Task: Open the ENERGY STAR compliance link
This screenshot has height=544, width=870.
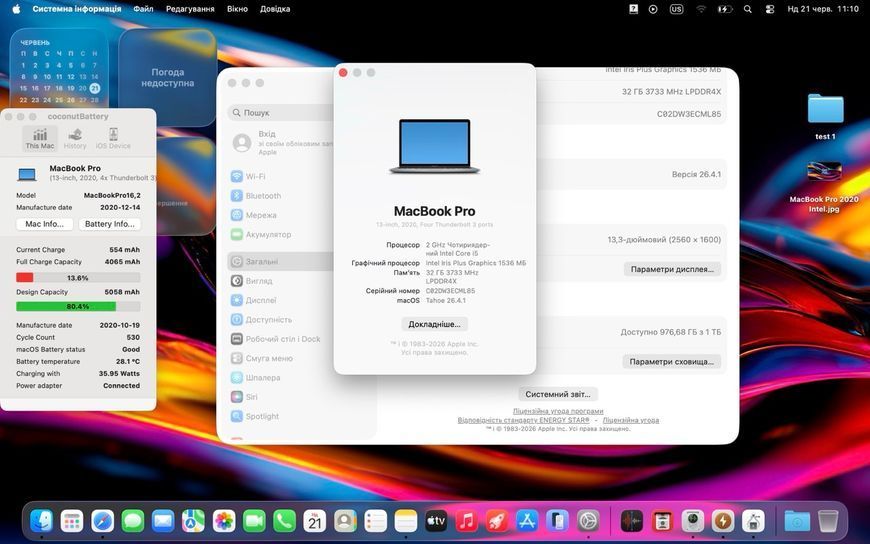Action: [x=523, y=420]
